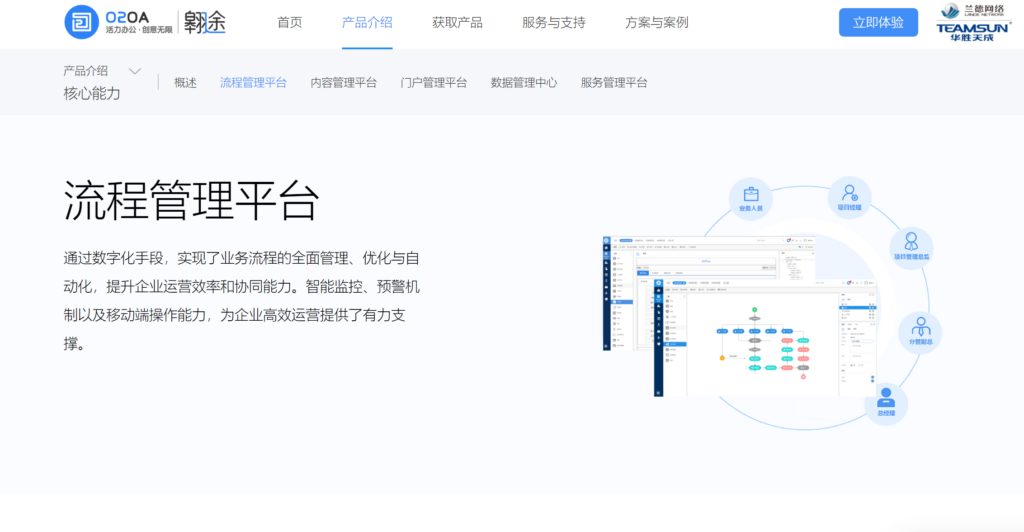Open the 获取产品 menu
Image resolution: width=1024 pixels, height=532 pixels.
(457, 23)
